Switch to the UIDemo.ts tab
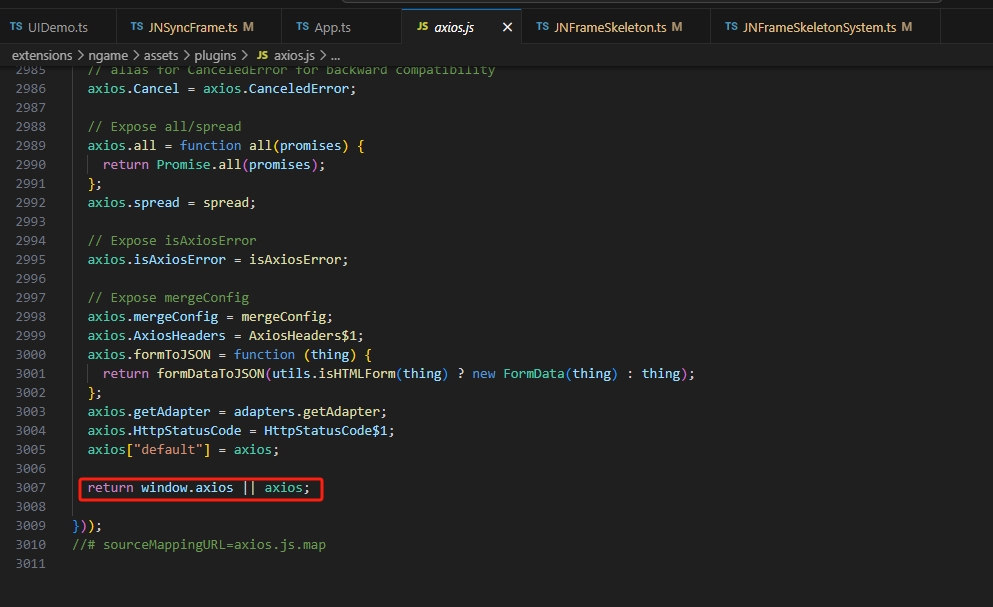The width and height of the screenshot is (993, 607). [58, 27]
